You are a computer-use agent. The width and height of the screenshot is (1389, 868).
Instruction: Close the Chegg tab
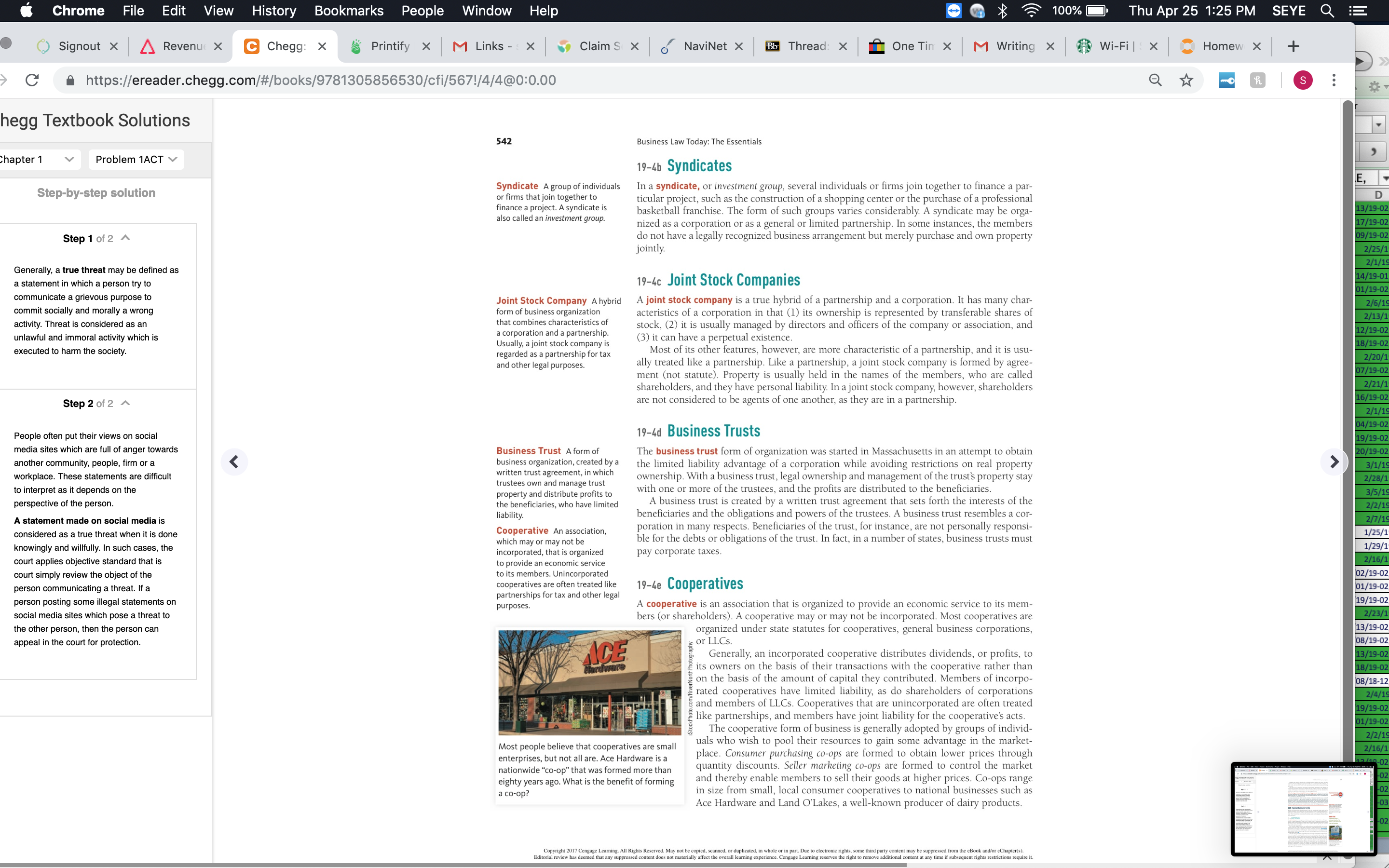(x=323, y=46)
